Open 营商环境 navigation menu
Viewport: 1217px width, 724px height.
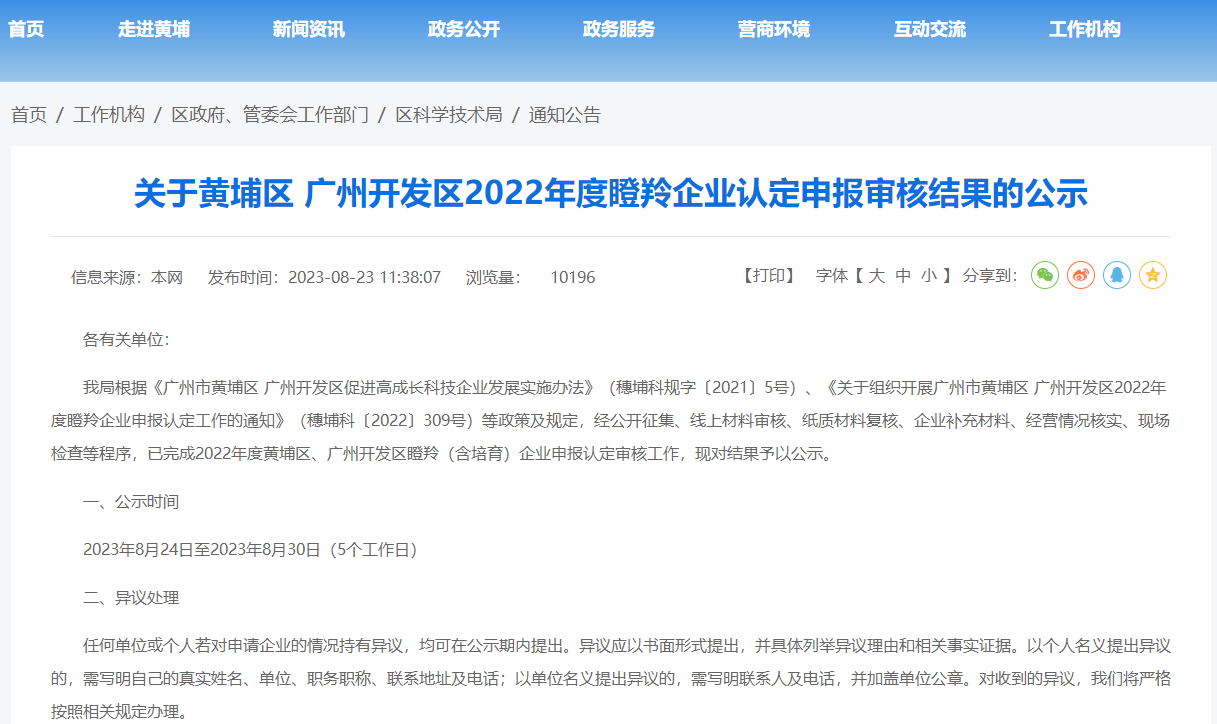774,30
